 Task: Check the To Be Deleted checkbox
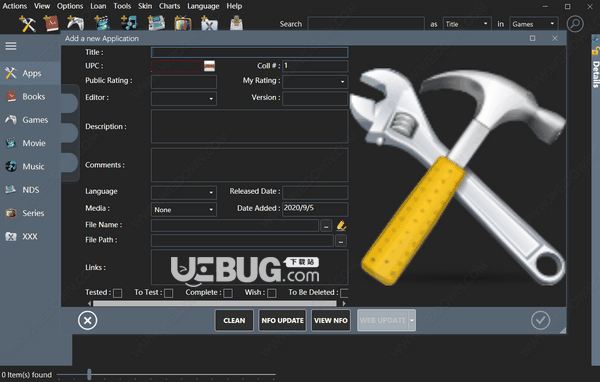point(344,293)
